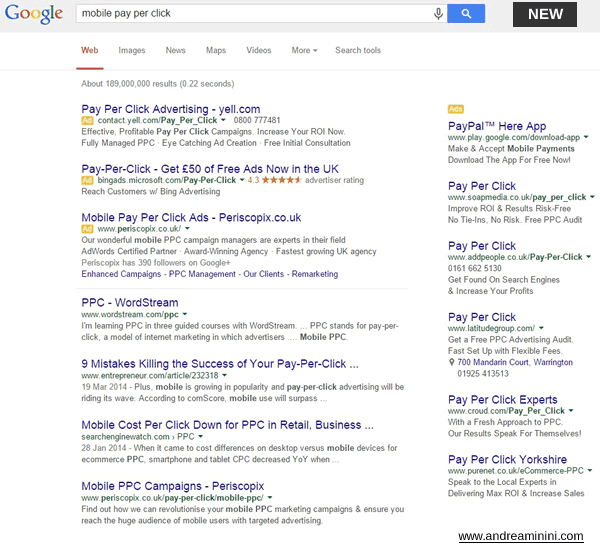This screenshot has height=550, width=600.
Task: Click the Ad badge beside www.periscopix.co.uk
Action: tap(87, 229)
